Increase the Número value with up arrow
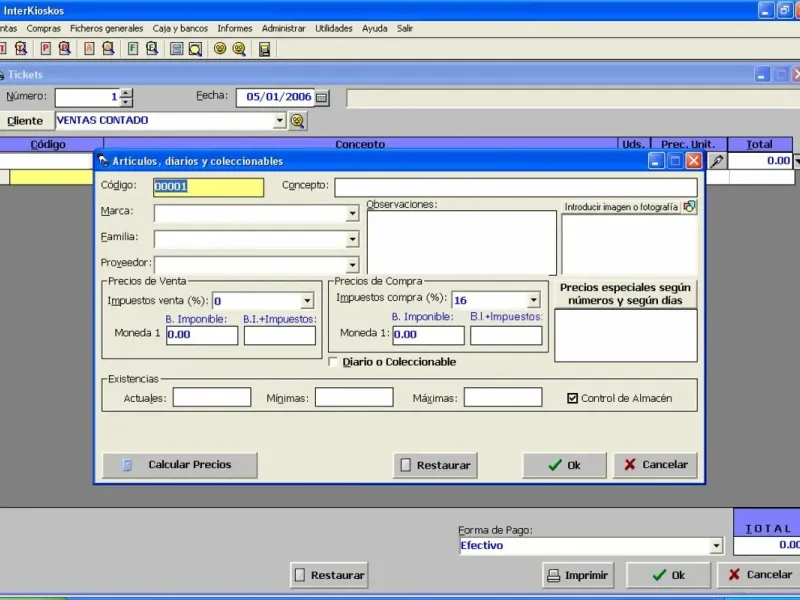The image size is (800, 600). click(126, 93)
